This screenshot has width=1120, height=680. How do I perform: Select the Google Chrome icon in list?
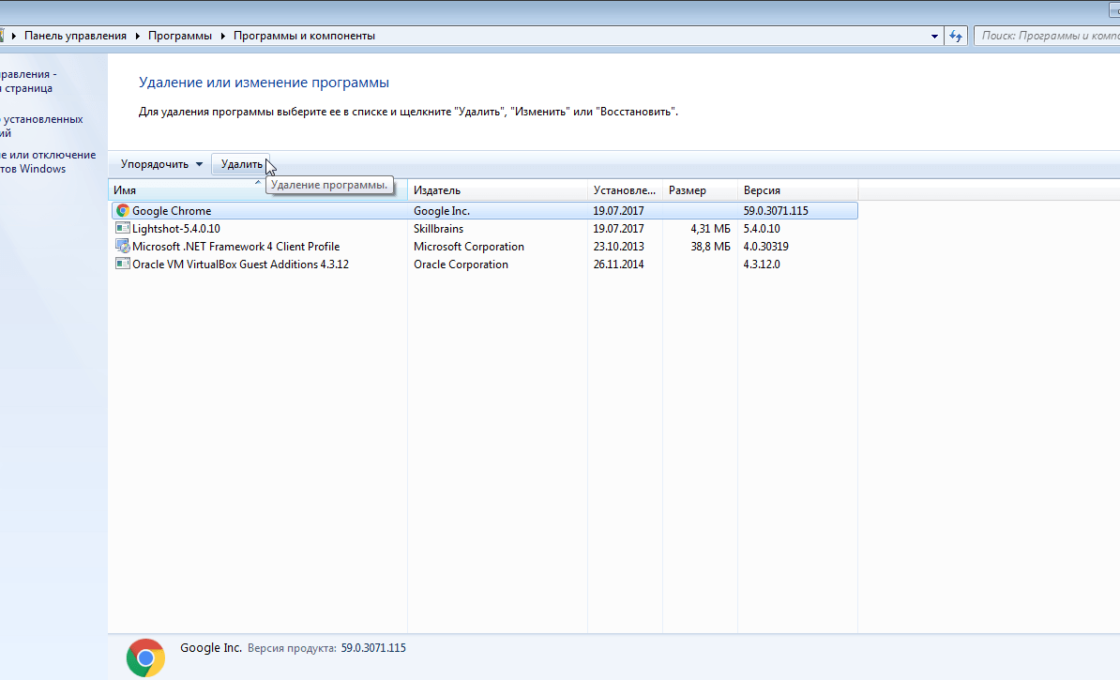pos(123,211)
